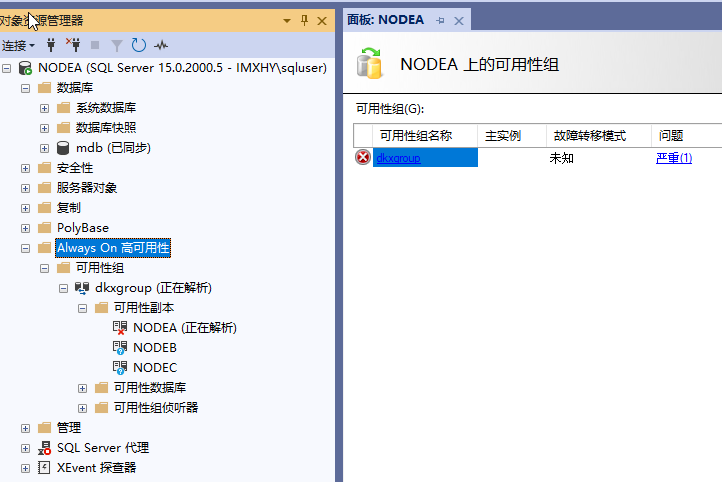Select the NODEA SQL Server node
Image resolution: width=722 pixels, height=482 pixels.
[x=182, y=68]
